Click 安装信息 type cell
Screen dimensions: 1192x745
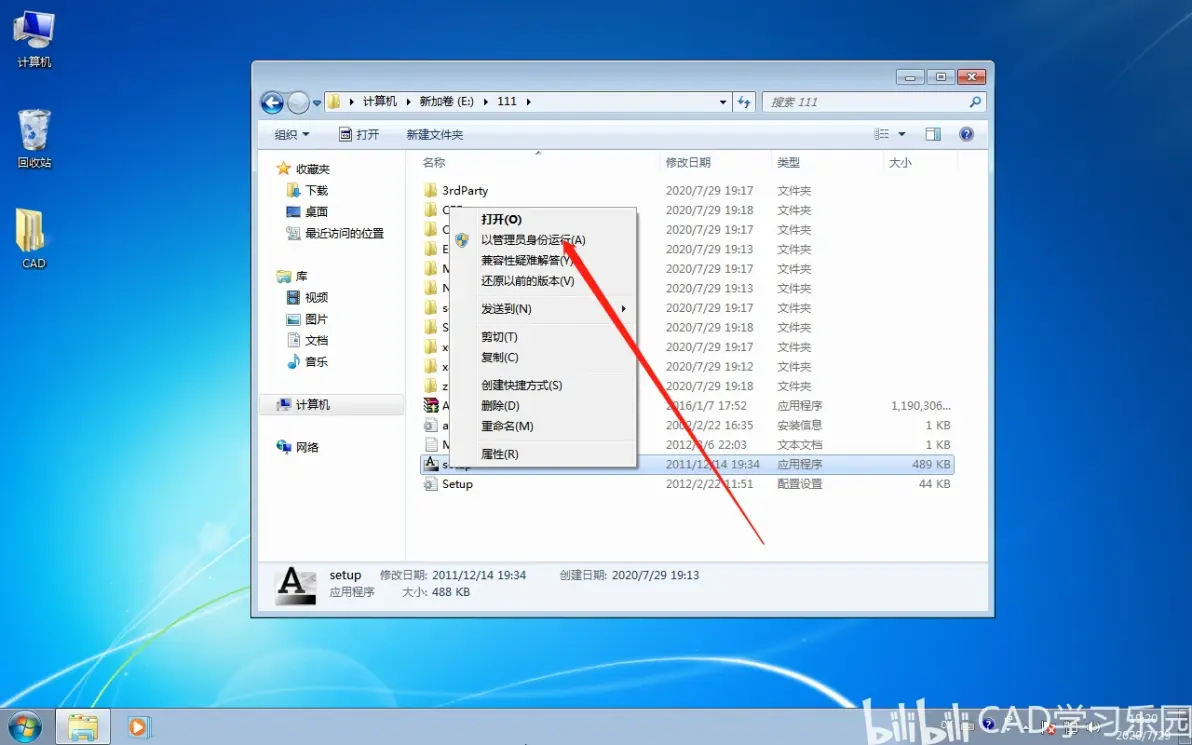point(800,426)
